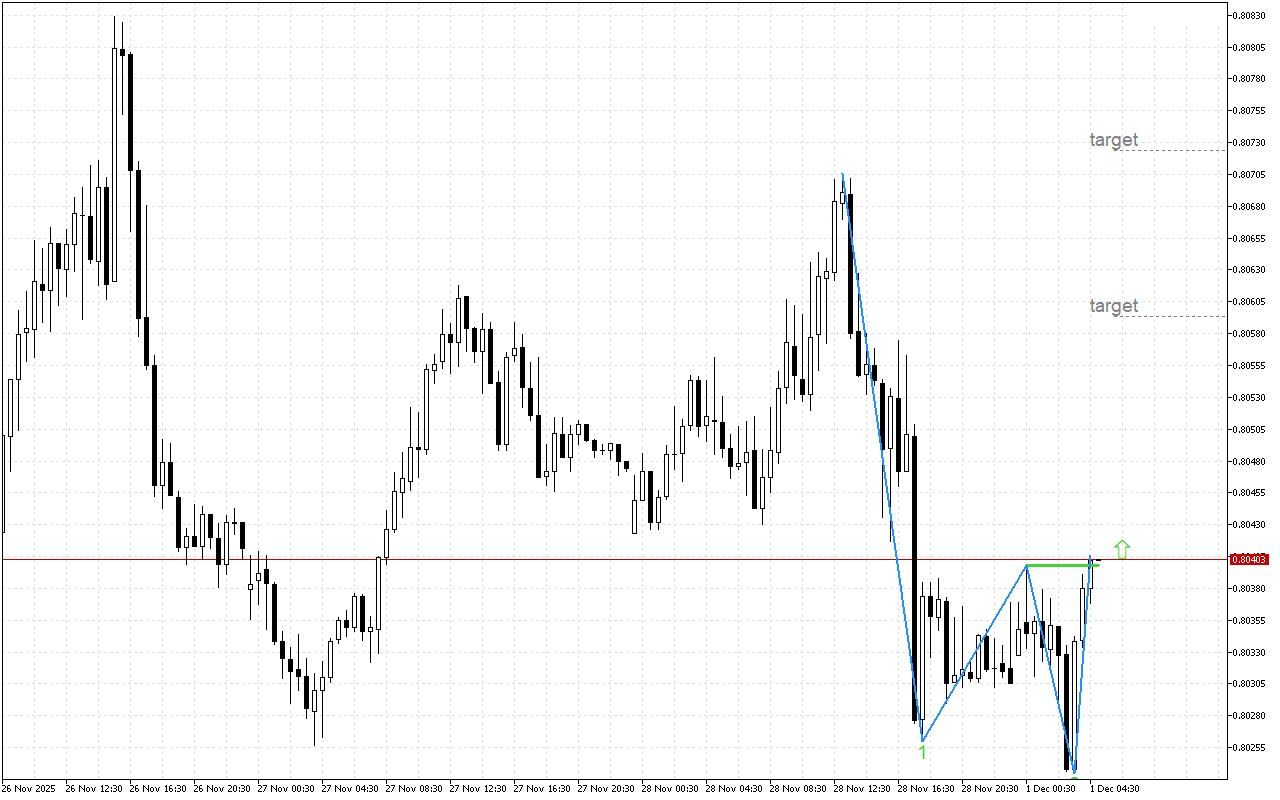Select the lower target label
Viewport: 1280px width, 800px height.
click(x=1113, y=306)
